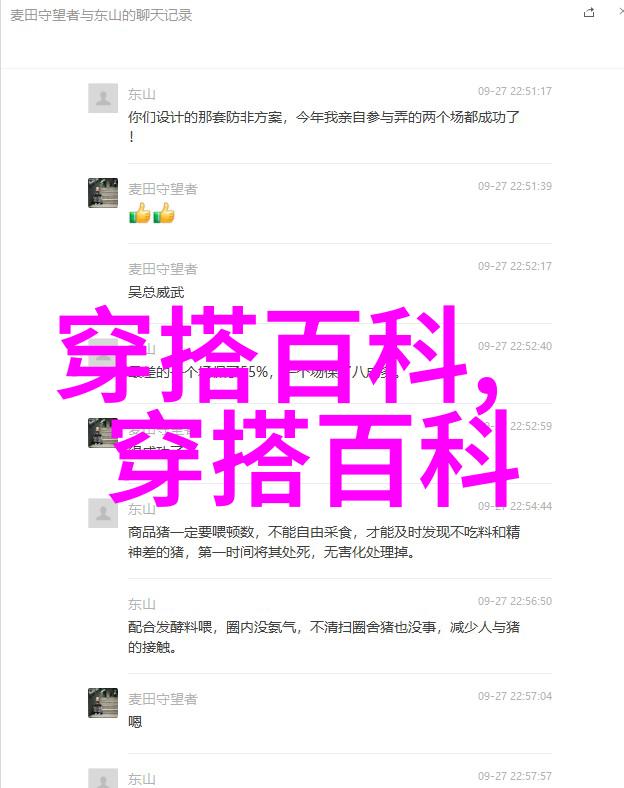
Task: Click message starting 配合发酵料喂
Action: 324,637
